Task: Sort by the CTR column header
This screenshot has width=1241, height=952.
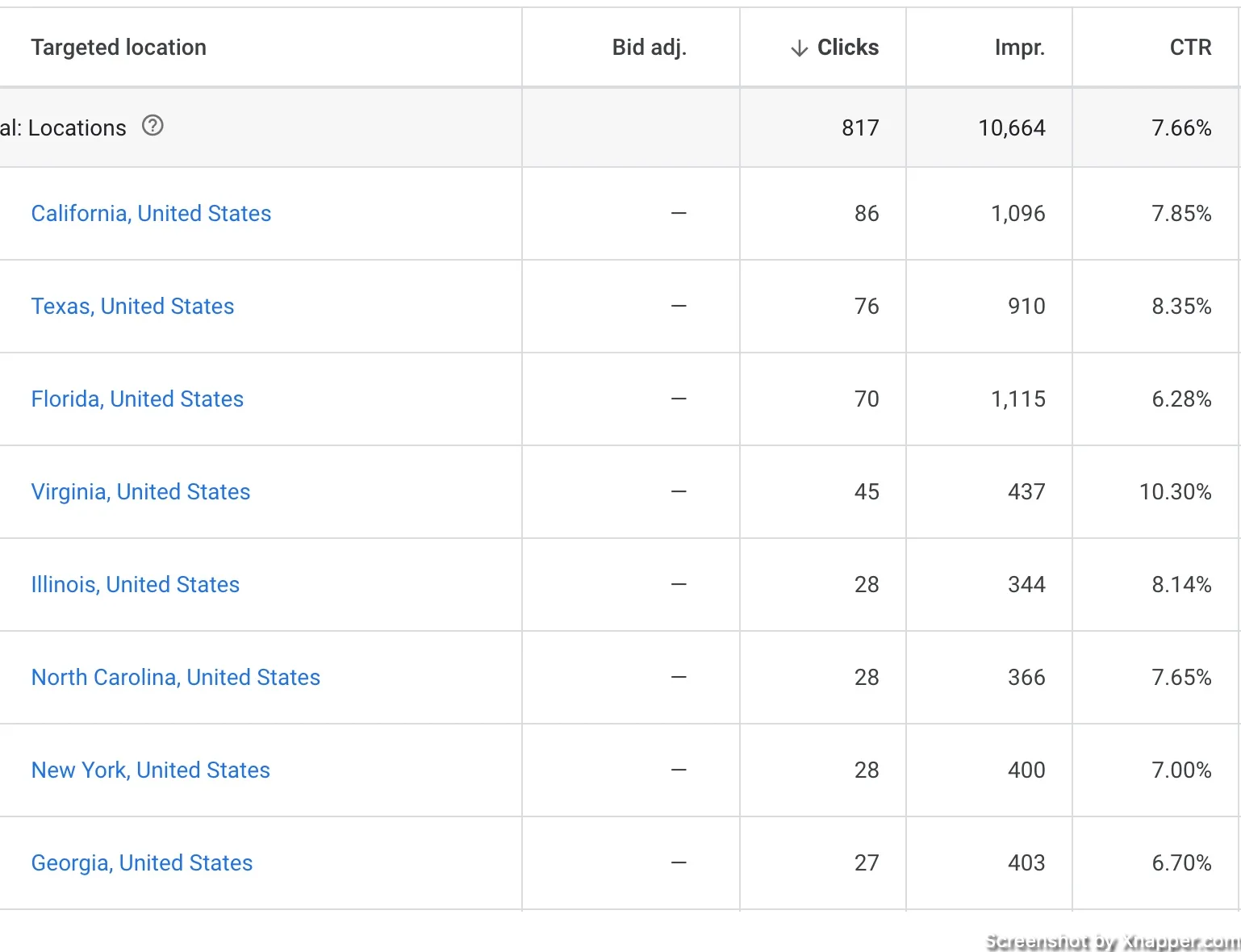Action: [x=1190, y=48]
